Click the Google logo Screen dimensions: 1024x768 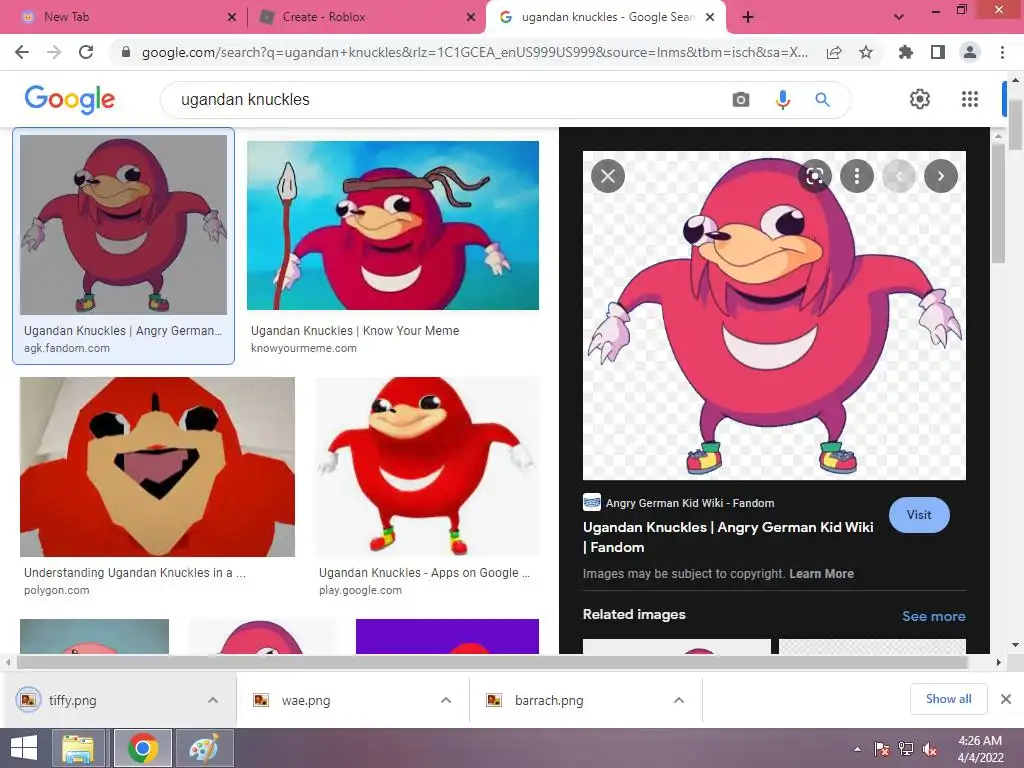click(x=70, y=99)
